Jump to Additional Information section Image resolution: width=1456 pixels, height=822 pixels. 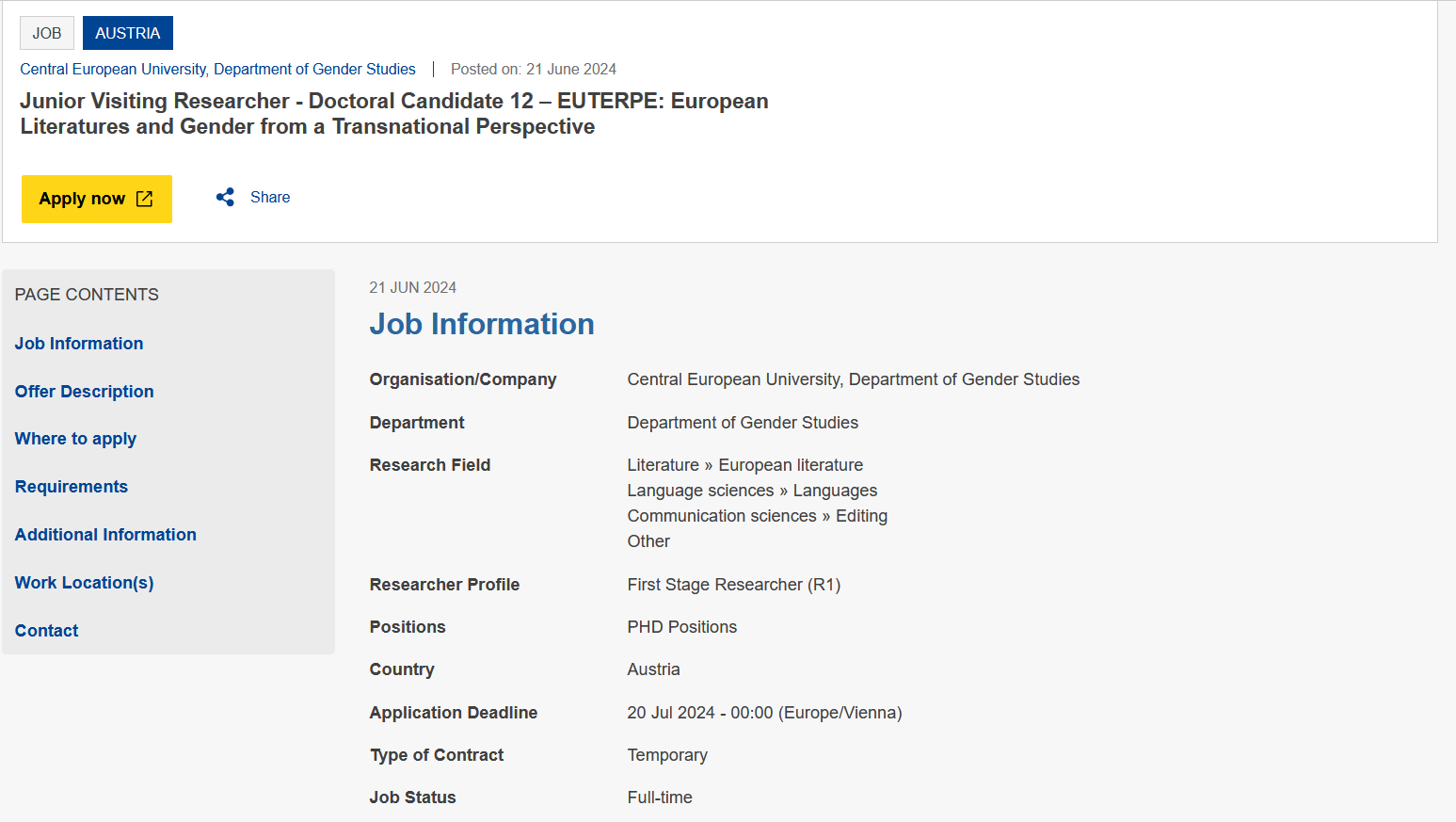pos(105,535)
